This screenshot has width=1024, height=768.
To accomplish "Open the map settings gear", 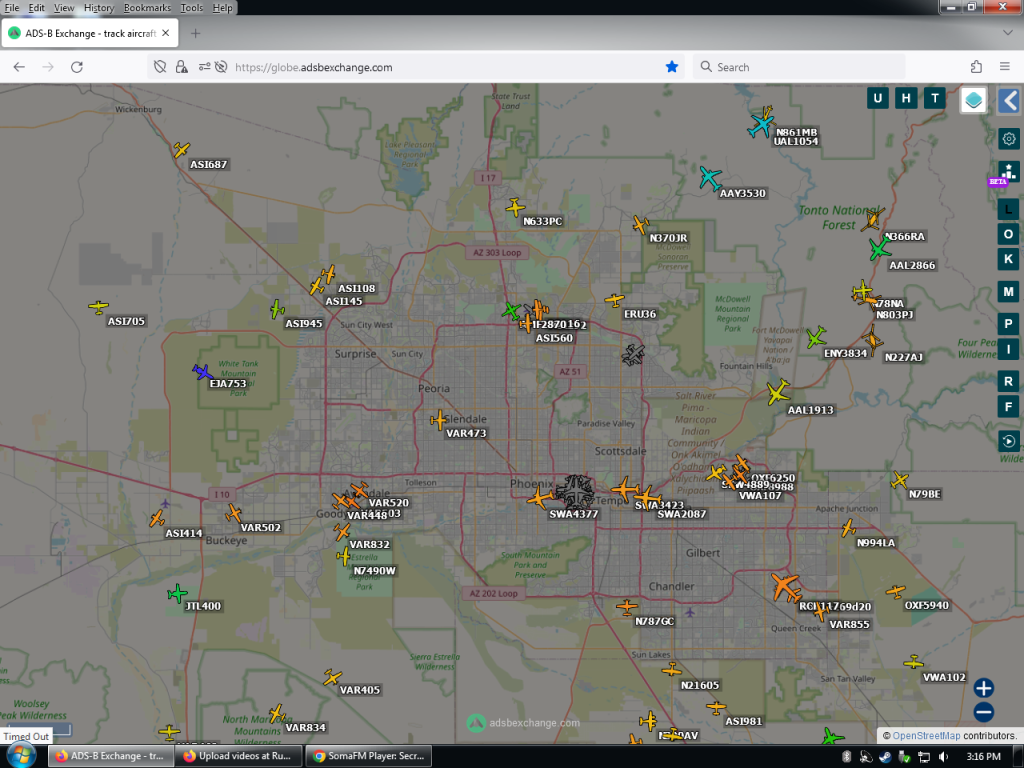I will [x=1009, y=139].
